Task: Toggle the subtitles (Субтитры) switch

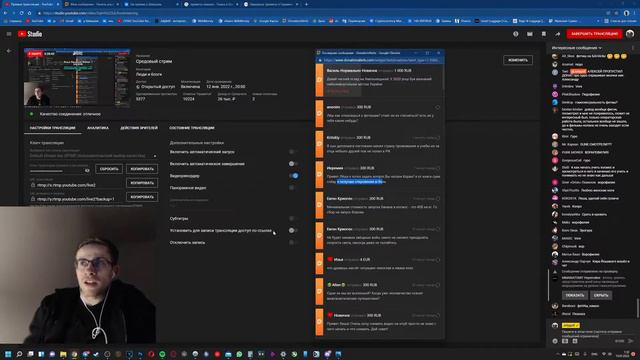Action: point(293,218)
